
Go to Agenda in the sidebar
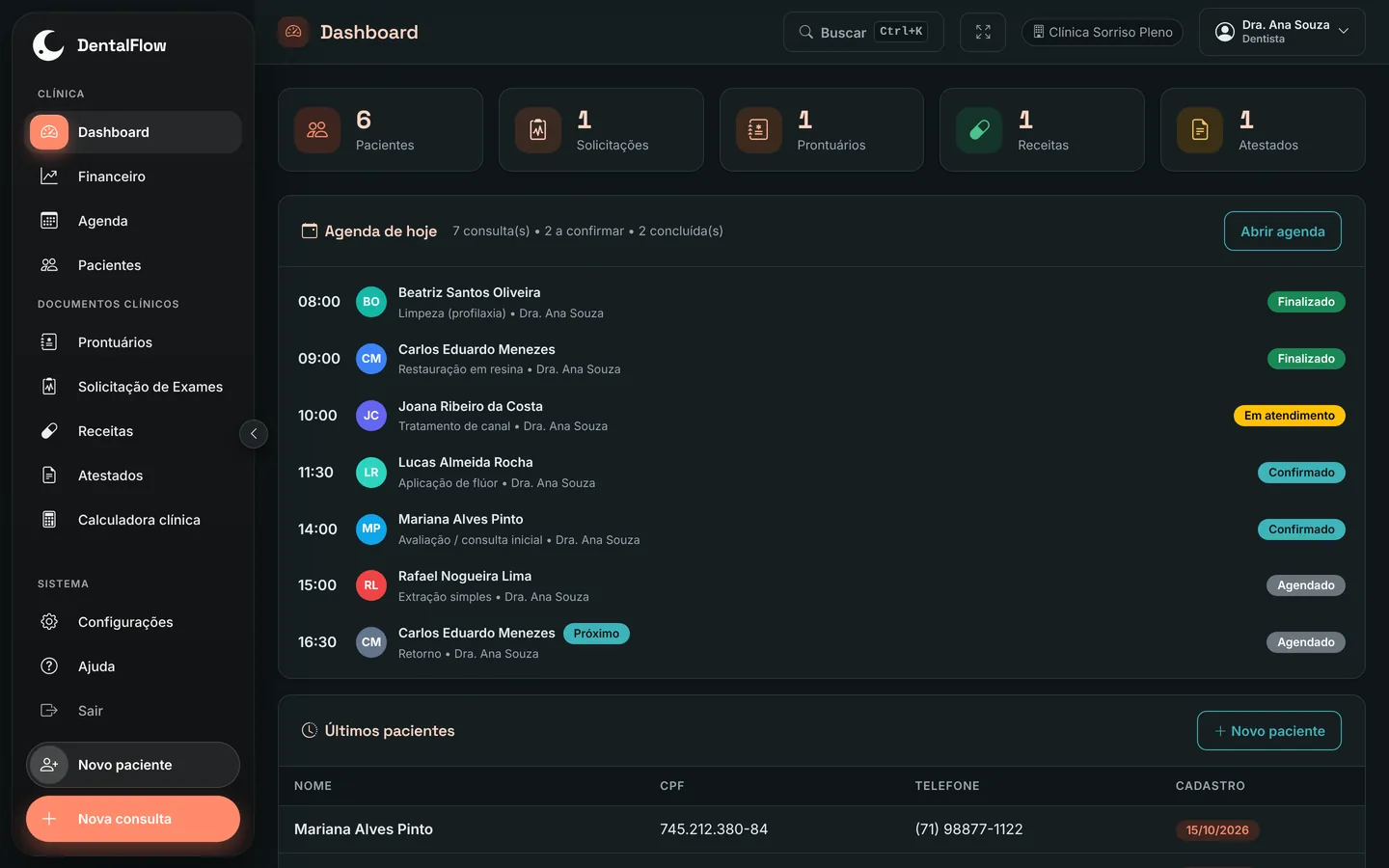tap(133, 221)
